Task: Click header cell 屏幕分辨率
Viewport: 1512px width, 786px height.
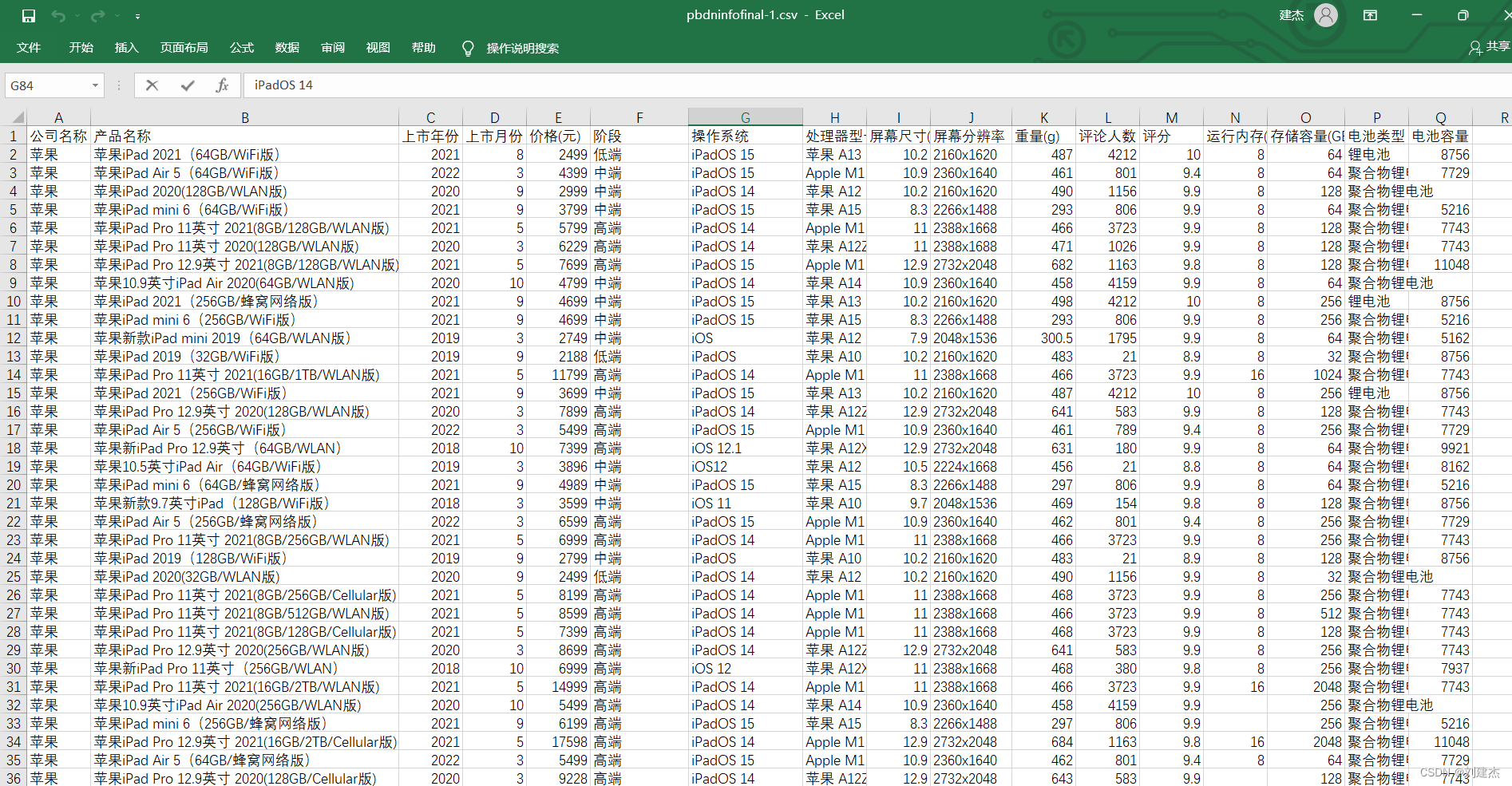Action: point(972,136)
